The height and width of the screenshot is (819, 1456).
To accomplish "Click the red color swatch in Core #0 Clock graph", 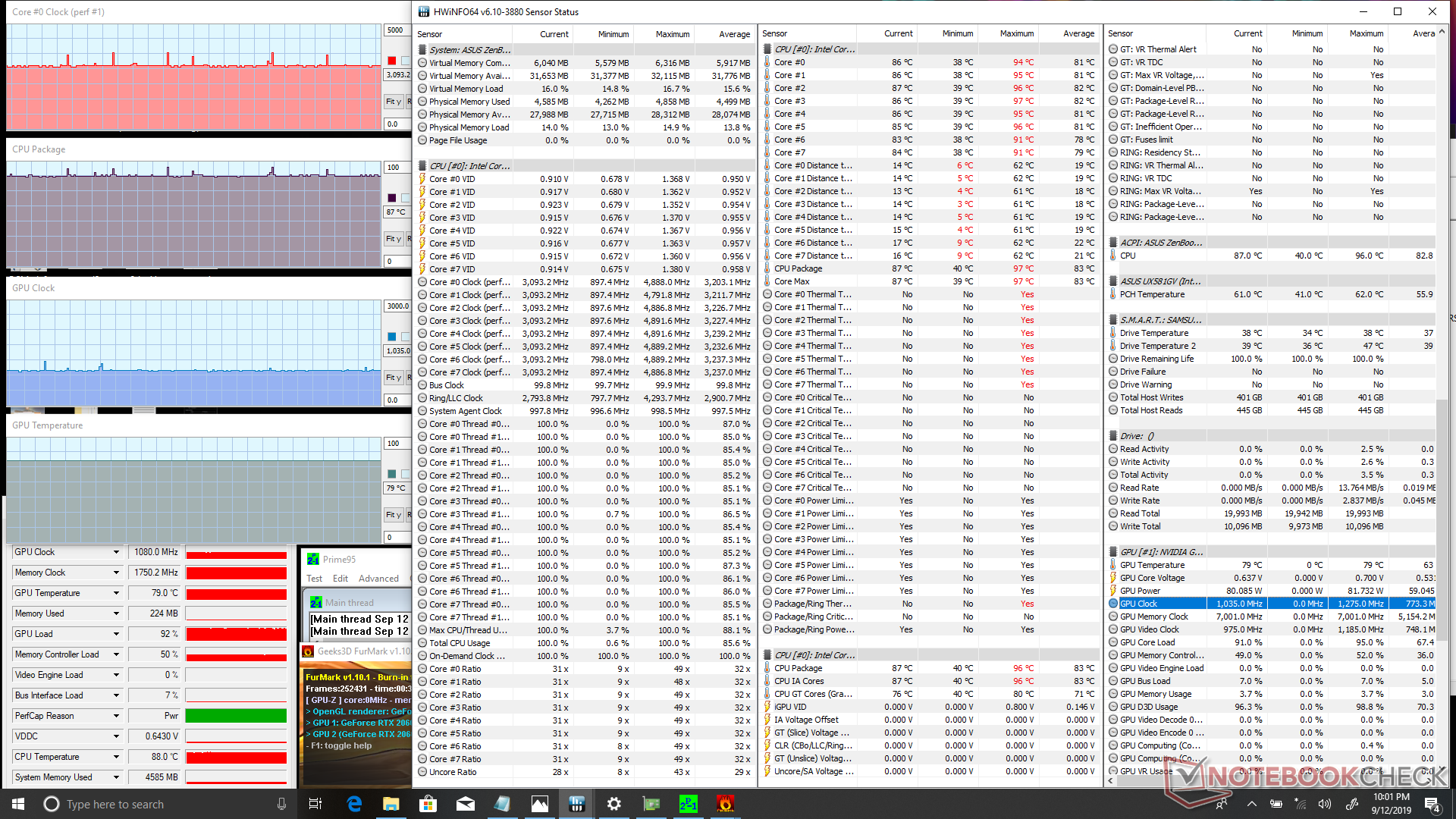I will pyautogui.click(x=392, y=61).
